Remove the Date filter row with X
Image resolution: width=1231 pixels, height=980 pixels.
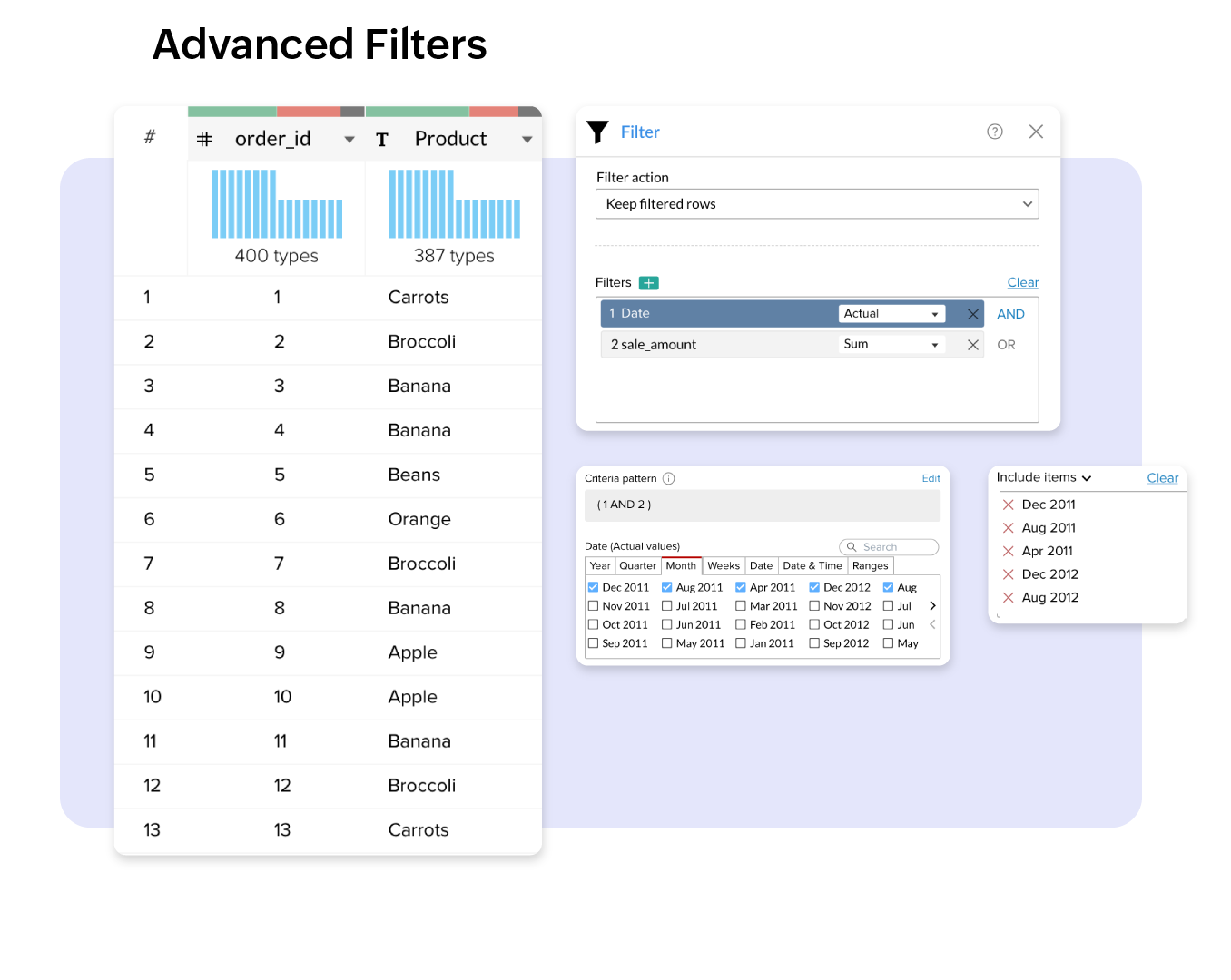(x=972, y=314)
